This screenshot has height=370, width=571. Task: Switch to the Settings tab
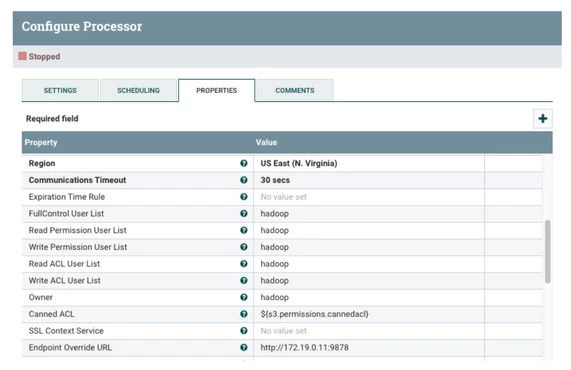pos(60,90)
